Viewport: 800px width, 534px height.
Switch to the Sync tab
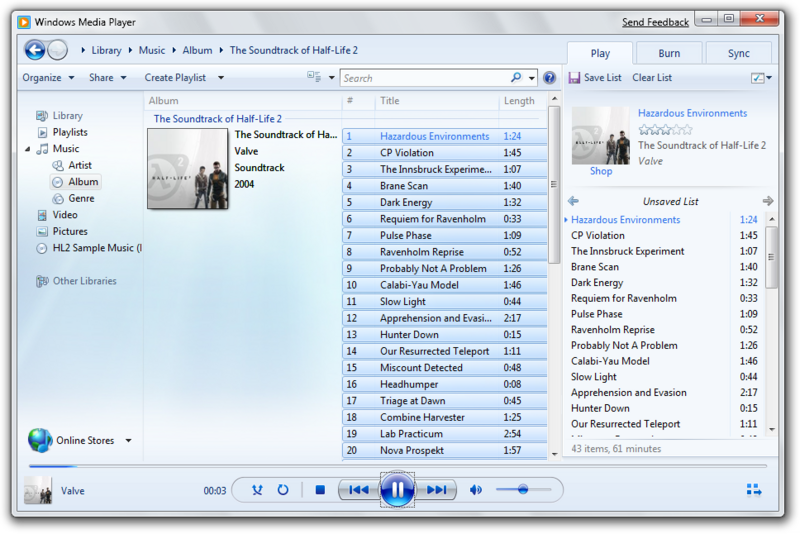point(738,53)
